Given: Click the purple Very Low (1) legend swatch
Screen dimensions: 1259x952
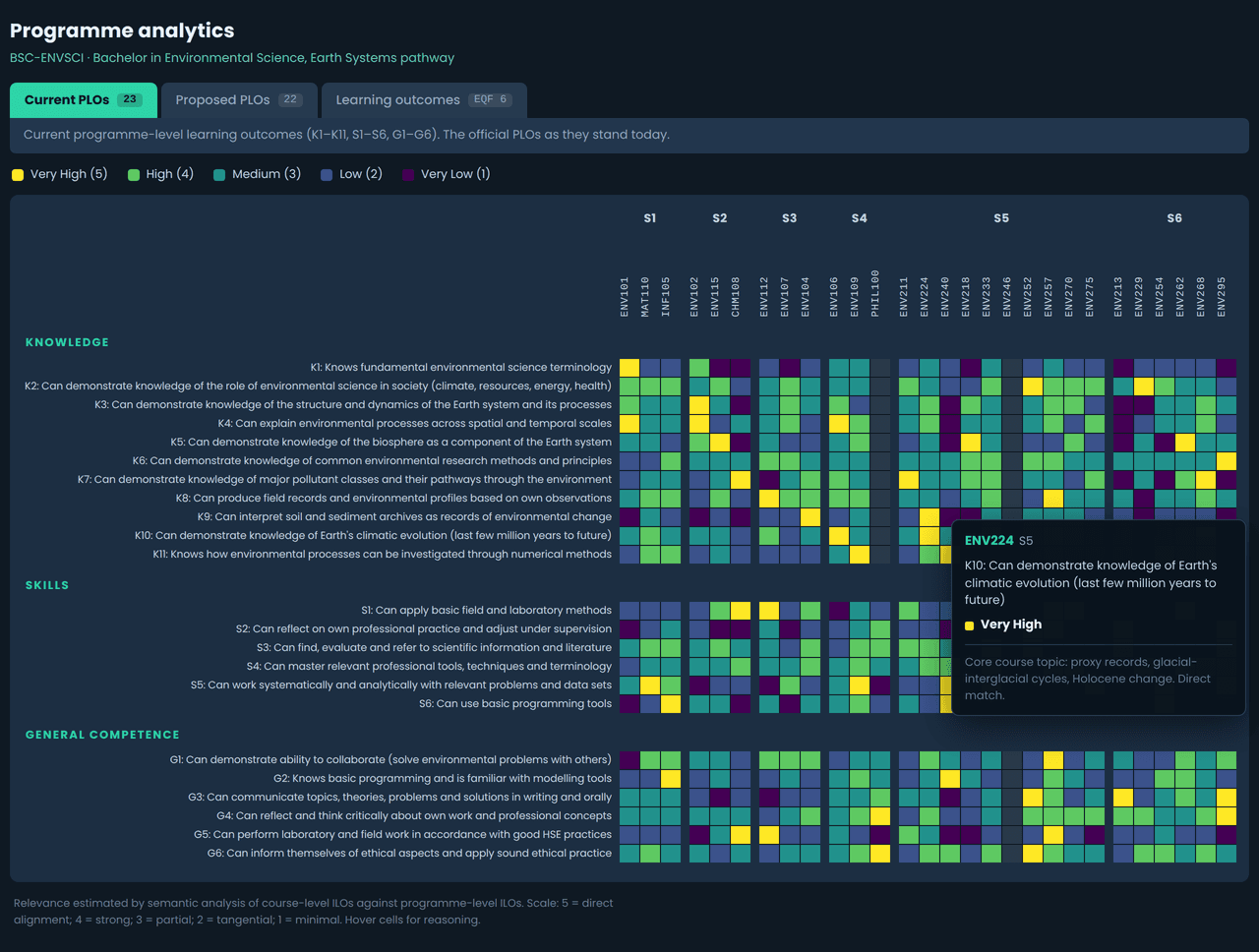Looking at the screenshot, I should [x=408, y=175].
